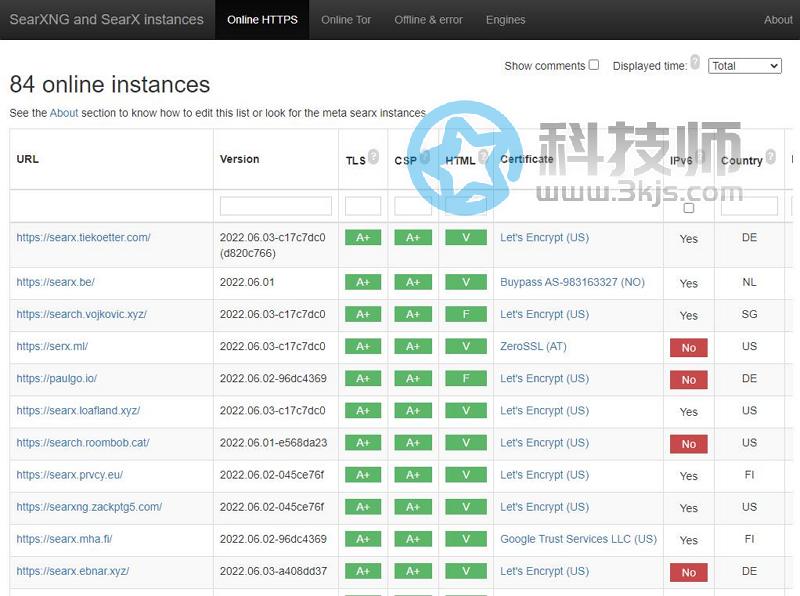Open the ZeroSSL (AT) certificate link

coord(533,346)
